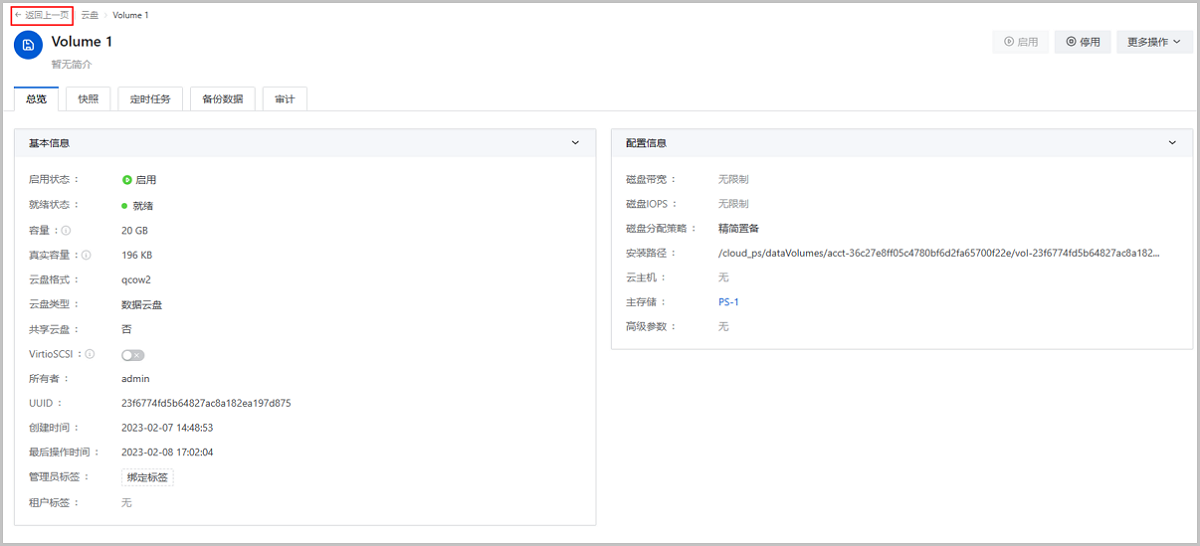The height and width of the screenshot is (546, 1200).
Task: Click the 安装路径 value text
Action: point(938,253)
